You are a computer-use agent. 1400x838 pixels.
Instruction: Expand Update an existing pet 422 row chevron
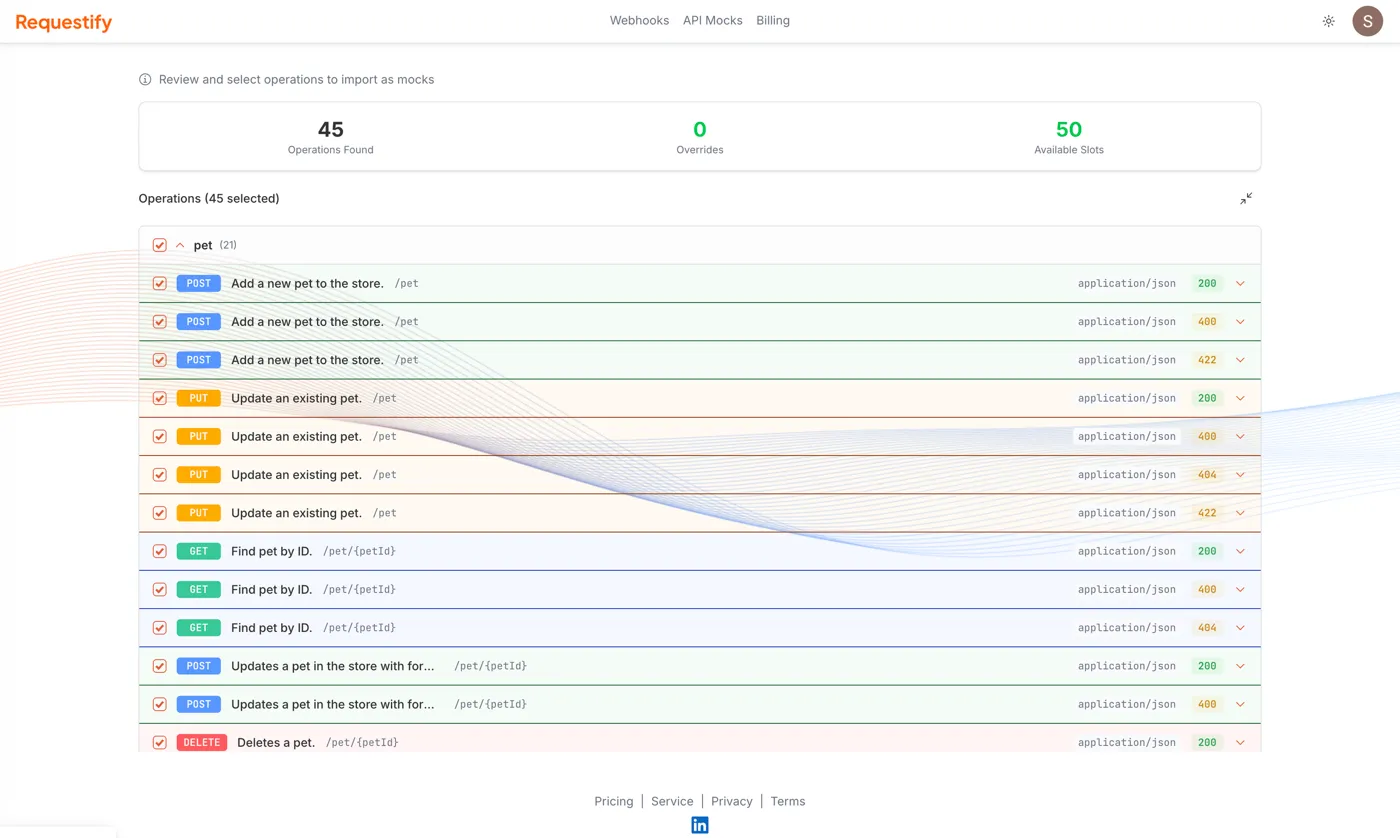pyautogui.click(x=1240, y=513)
